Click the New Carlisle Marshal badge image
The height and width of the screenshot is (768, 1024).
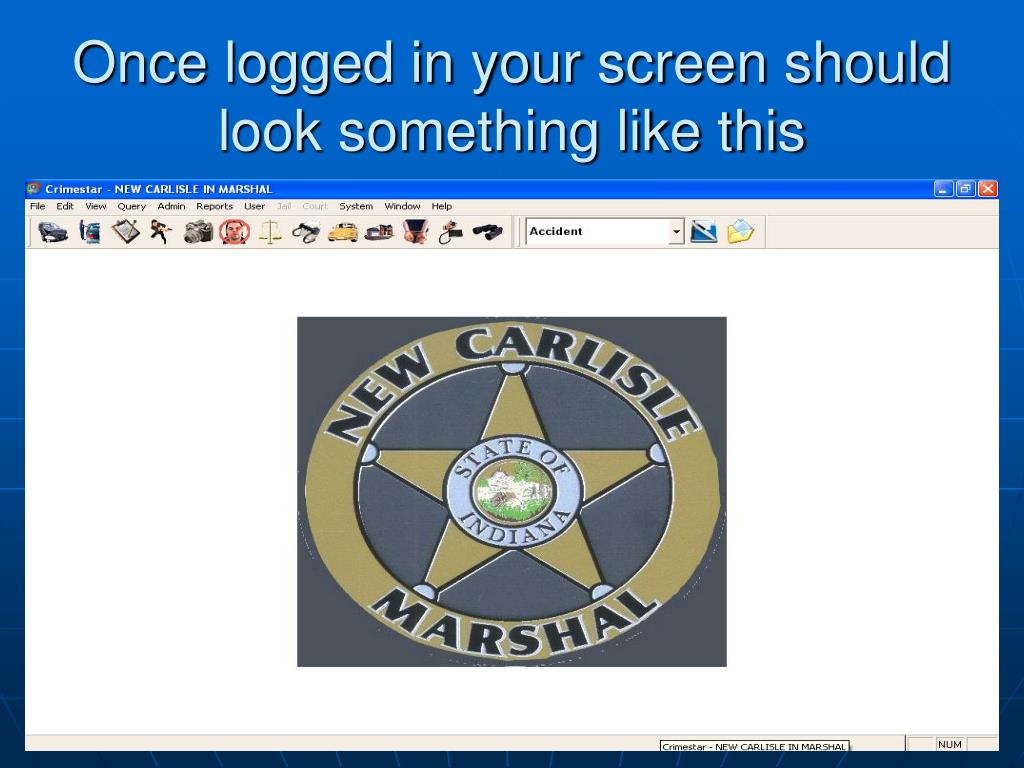(x=512, y=492)
